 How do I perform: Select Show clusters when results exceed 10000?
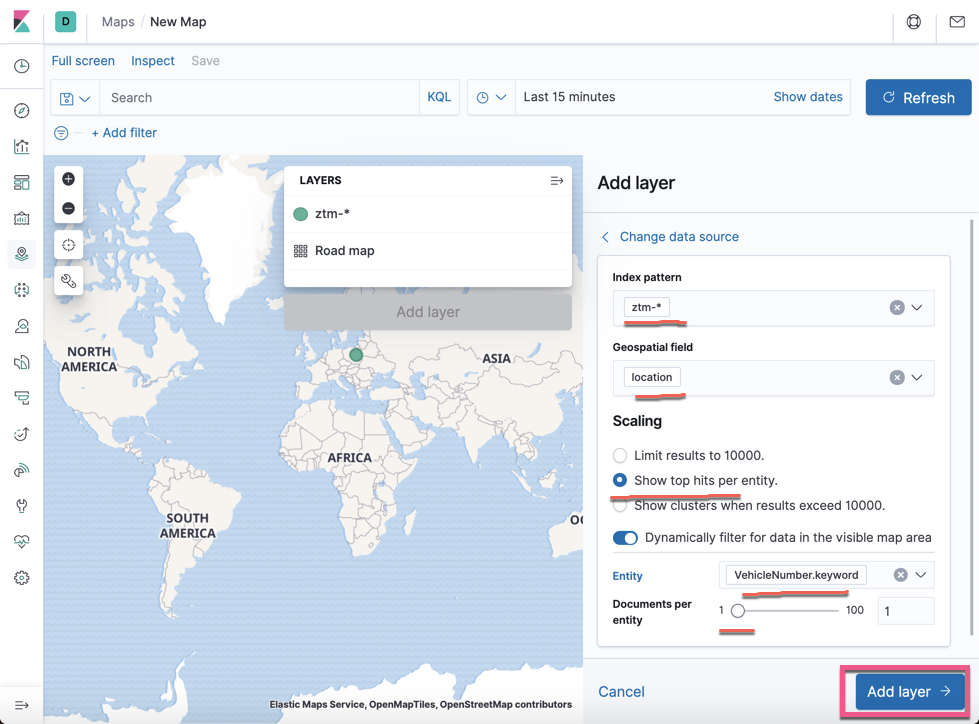(x=620, y=506)
